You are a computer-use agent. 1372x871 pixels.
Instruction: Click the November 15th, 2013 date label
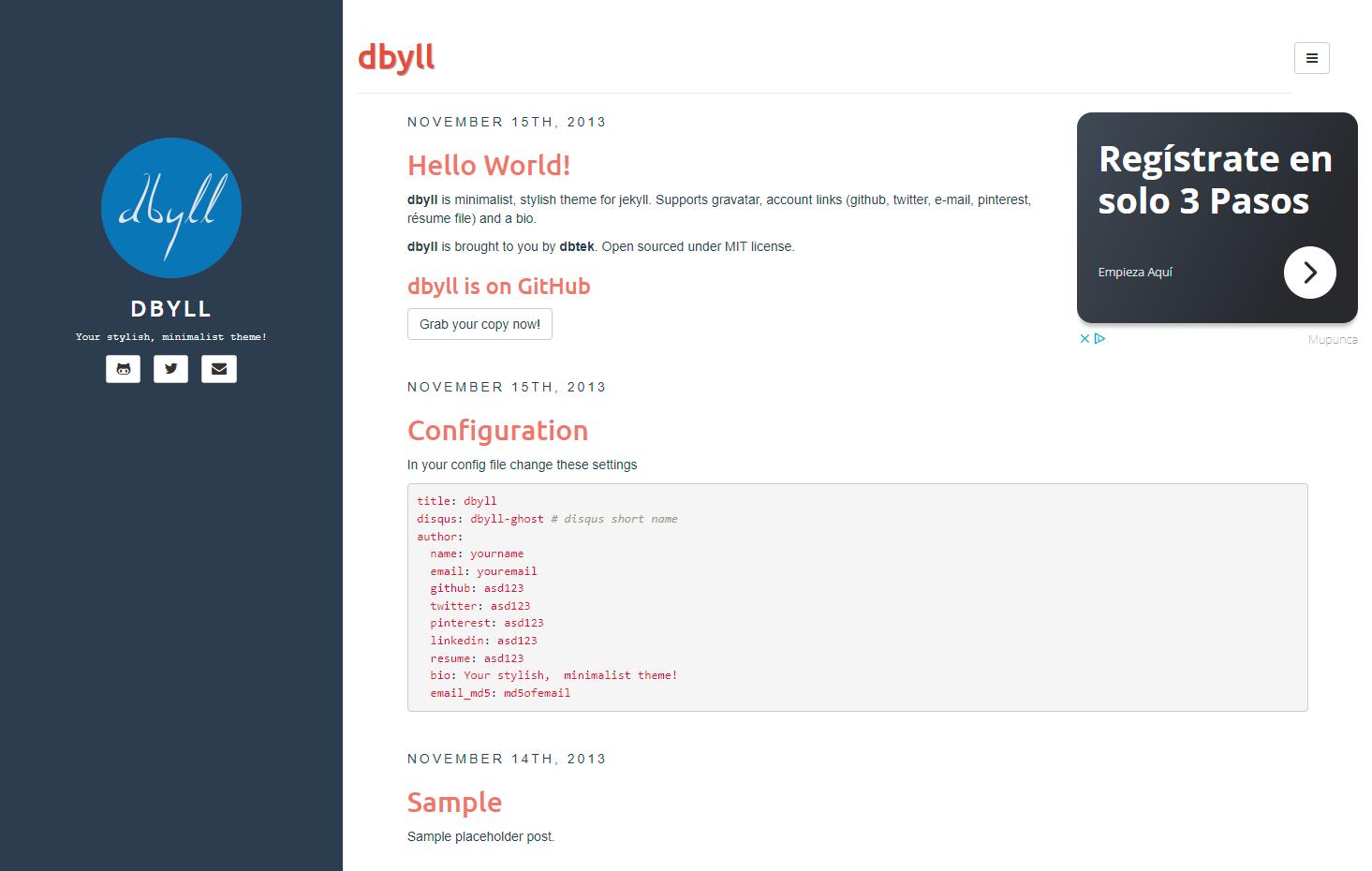click(x=506, y=122)
